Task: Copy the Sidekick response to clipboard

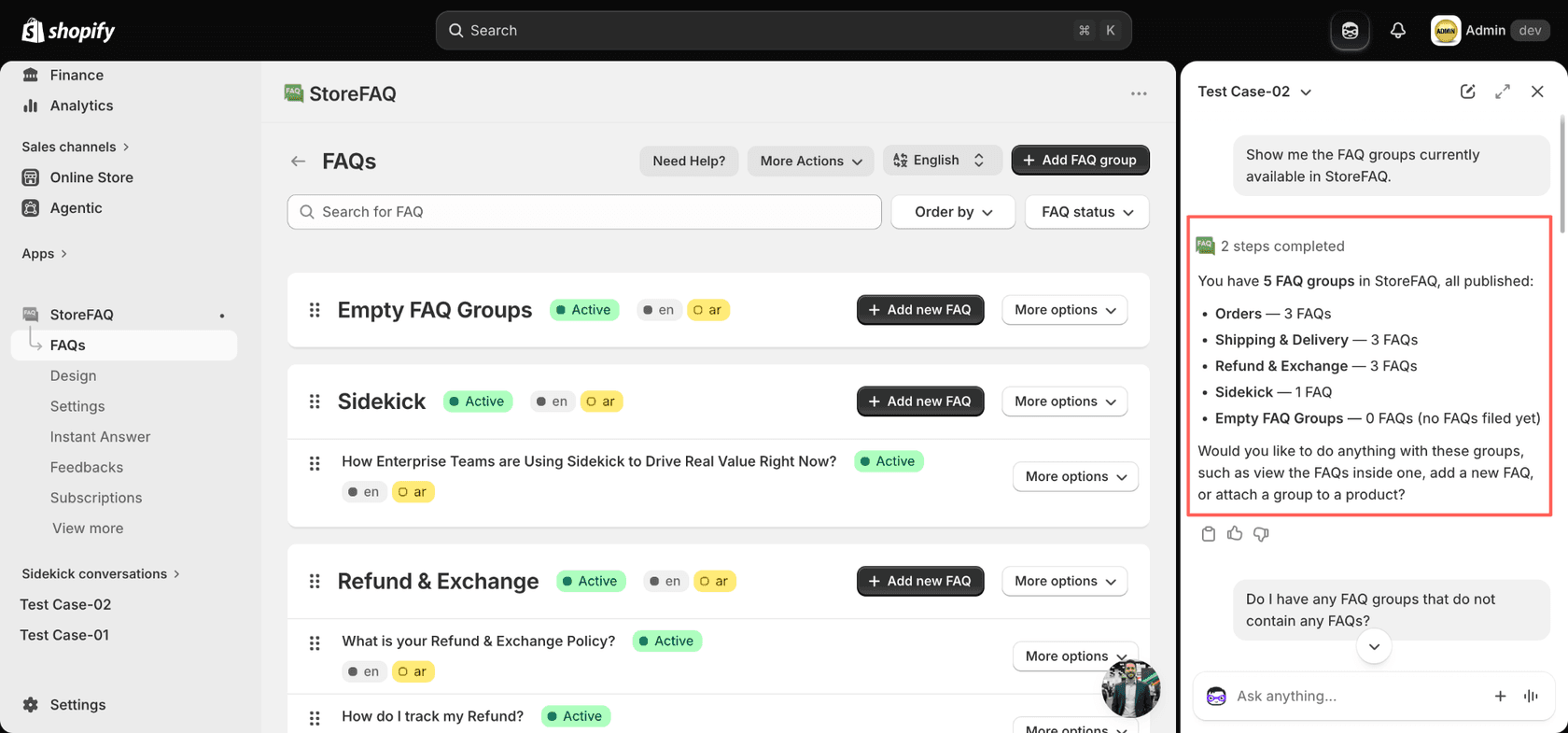Action: (1209, 534)
